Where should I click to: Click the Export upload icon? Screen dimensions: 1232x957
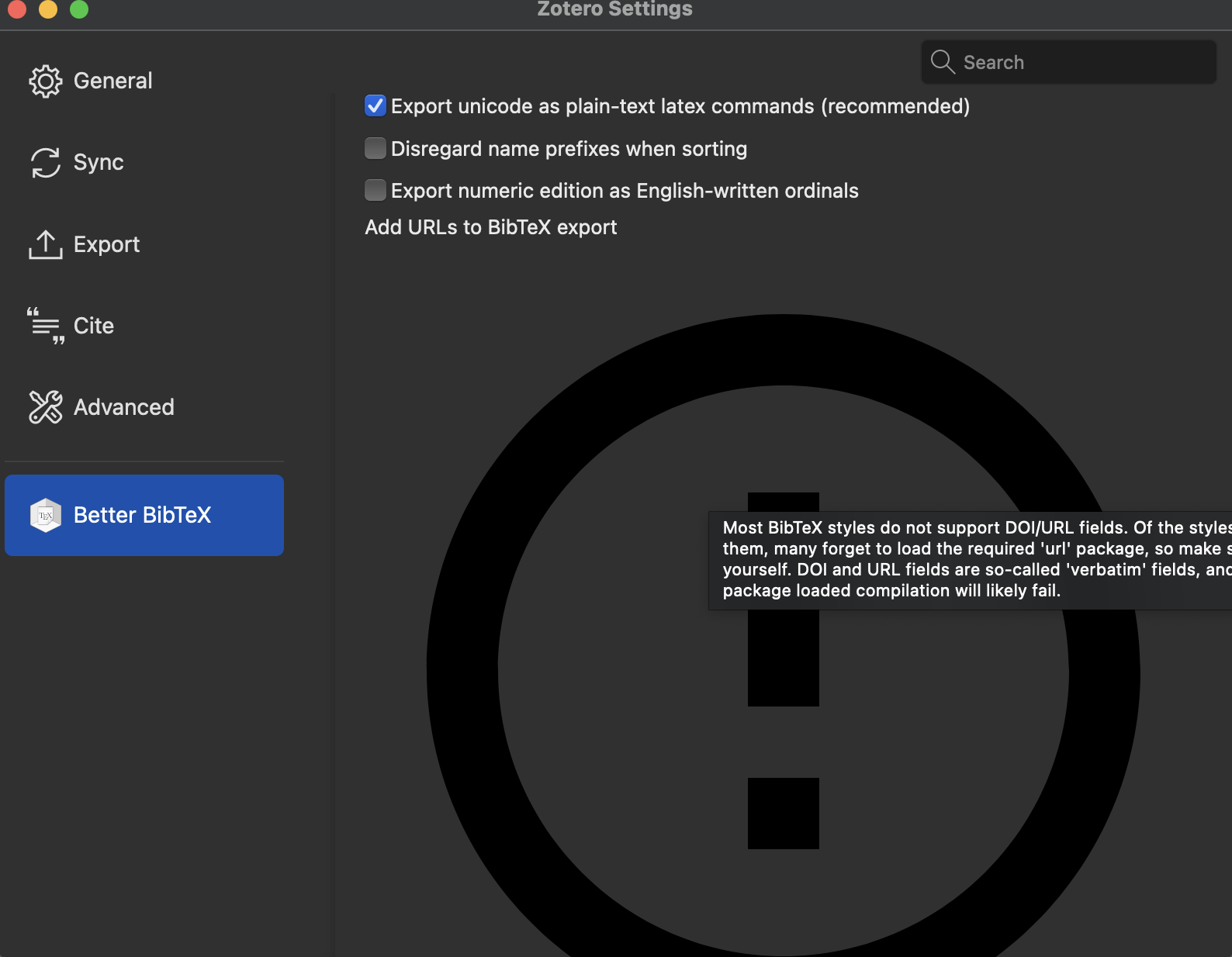coord(46,244)
